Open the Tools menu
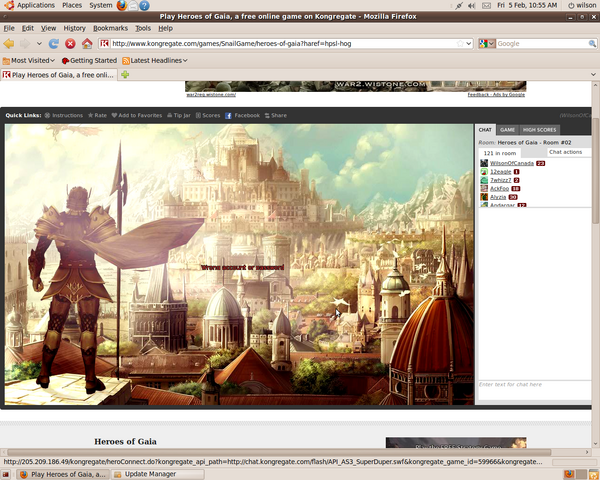The width and height of the screenshot is (600, 480). [143, 28]
